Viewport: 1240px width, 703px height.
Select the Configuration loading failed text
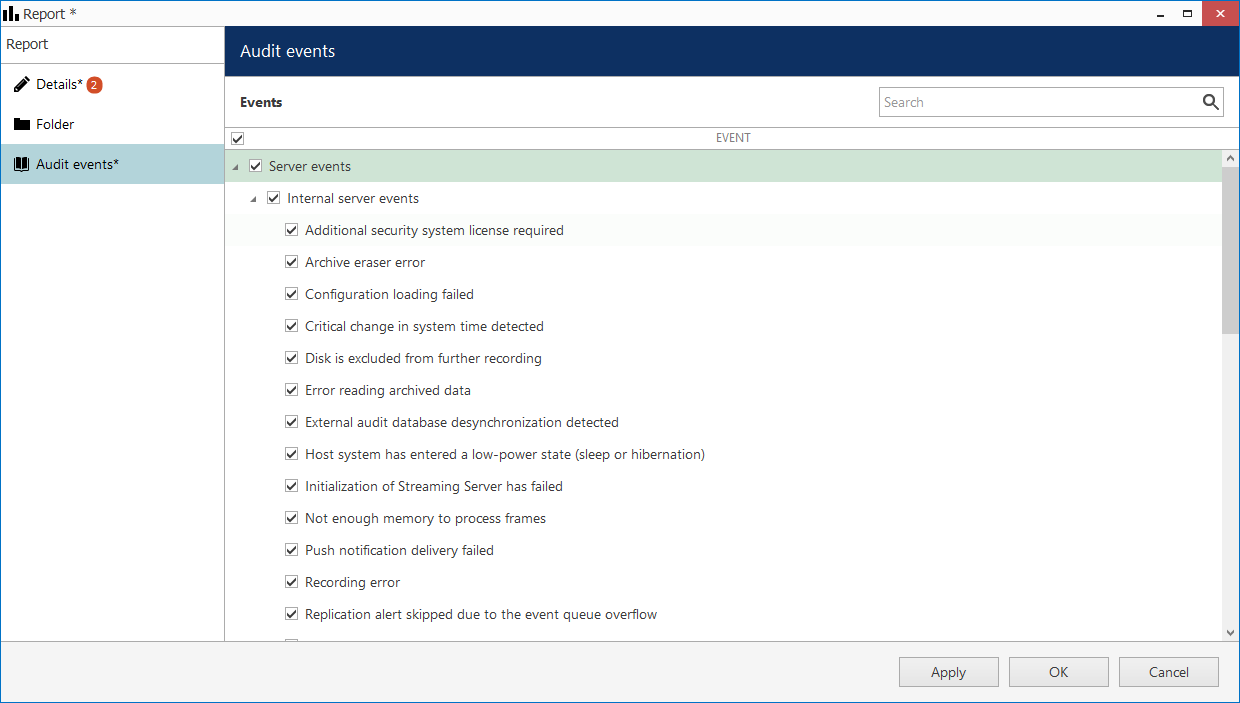pyautogui.click(x=389, y=294)
